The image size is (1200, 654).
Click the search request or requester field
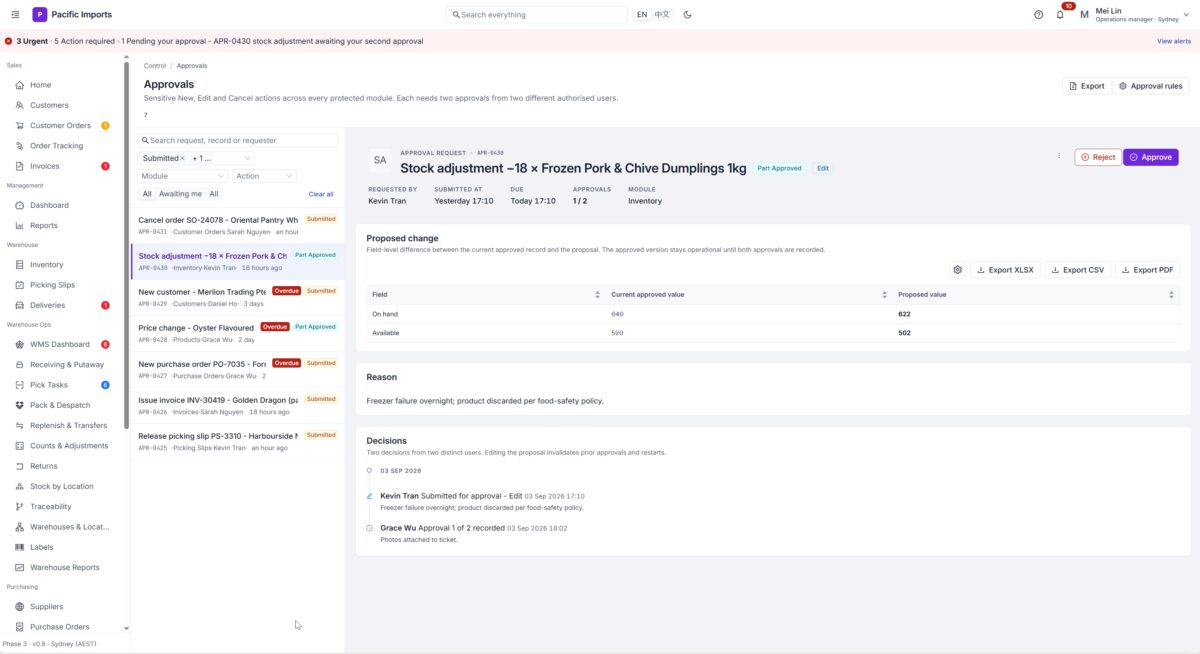(238, 140)
